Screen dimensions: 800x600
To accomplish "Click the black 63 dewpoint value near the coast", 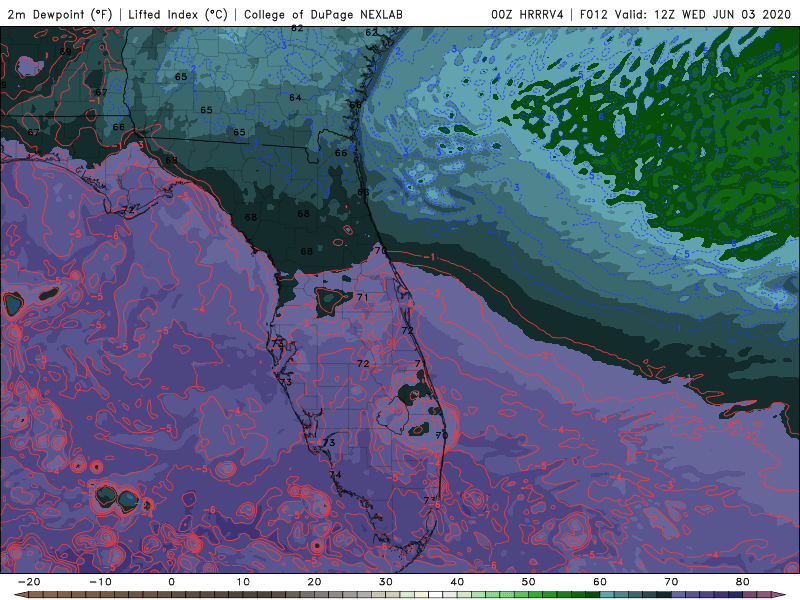I will click(x=363, y=192).
